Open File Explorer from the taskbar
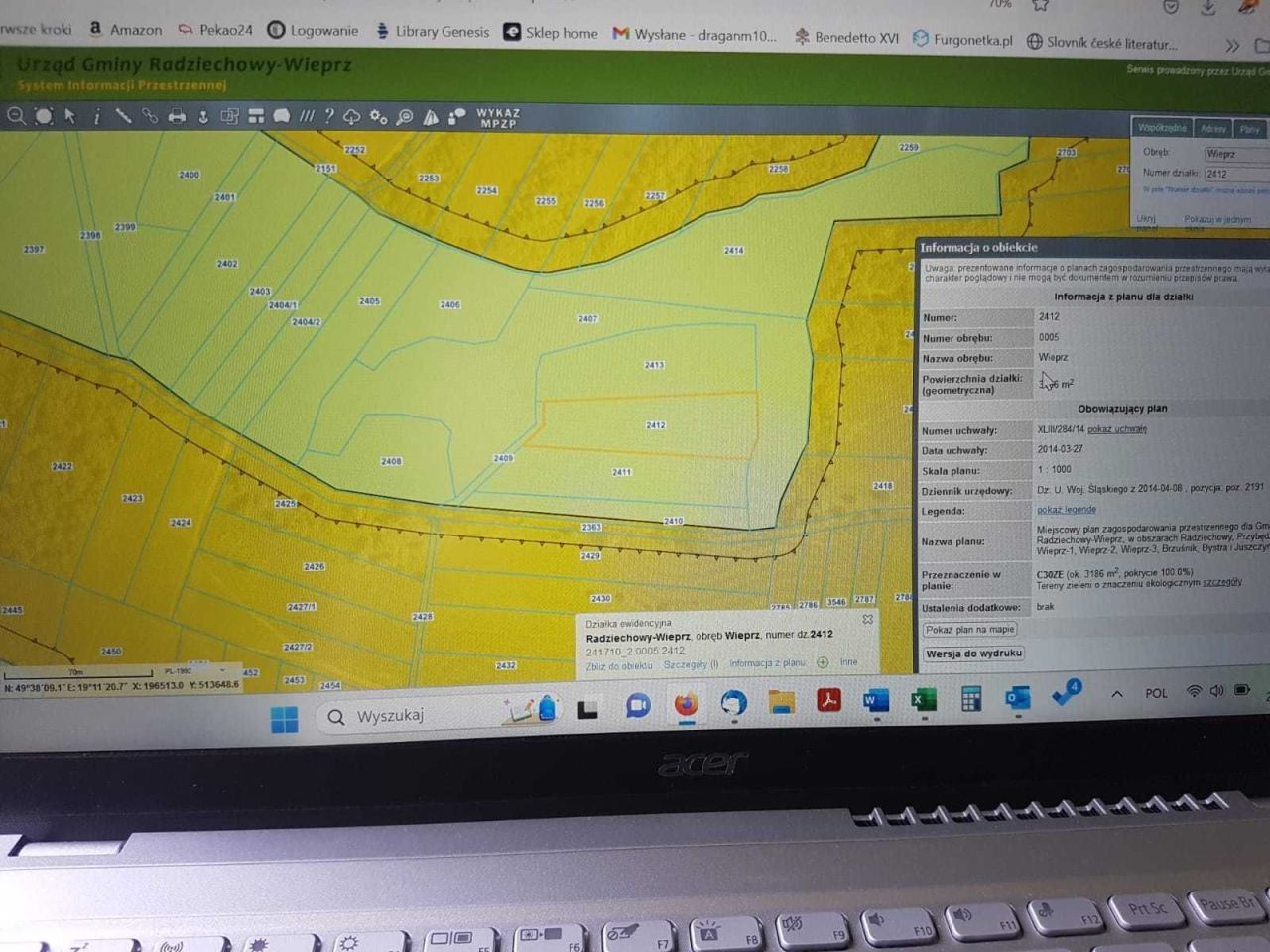The height and width of the screenshot is (952, 1270). click(x=781, y=703)
